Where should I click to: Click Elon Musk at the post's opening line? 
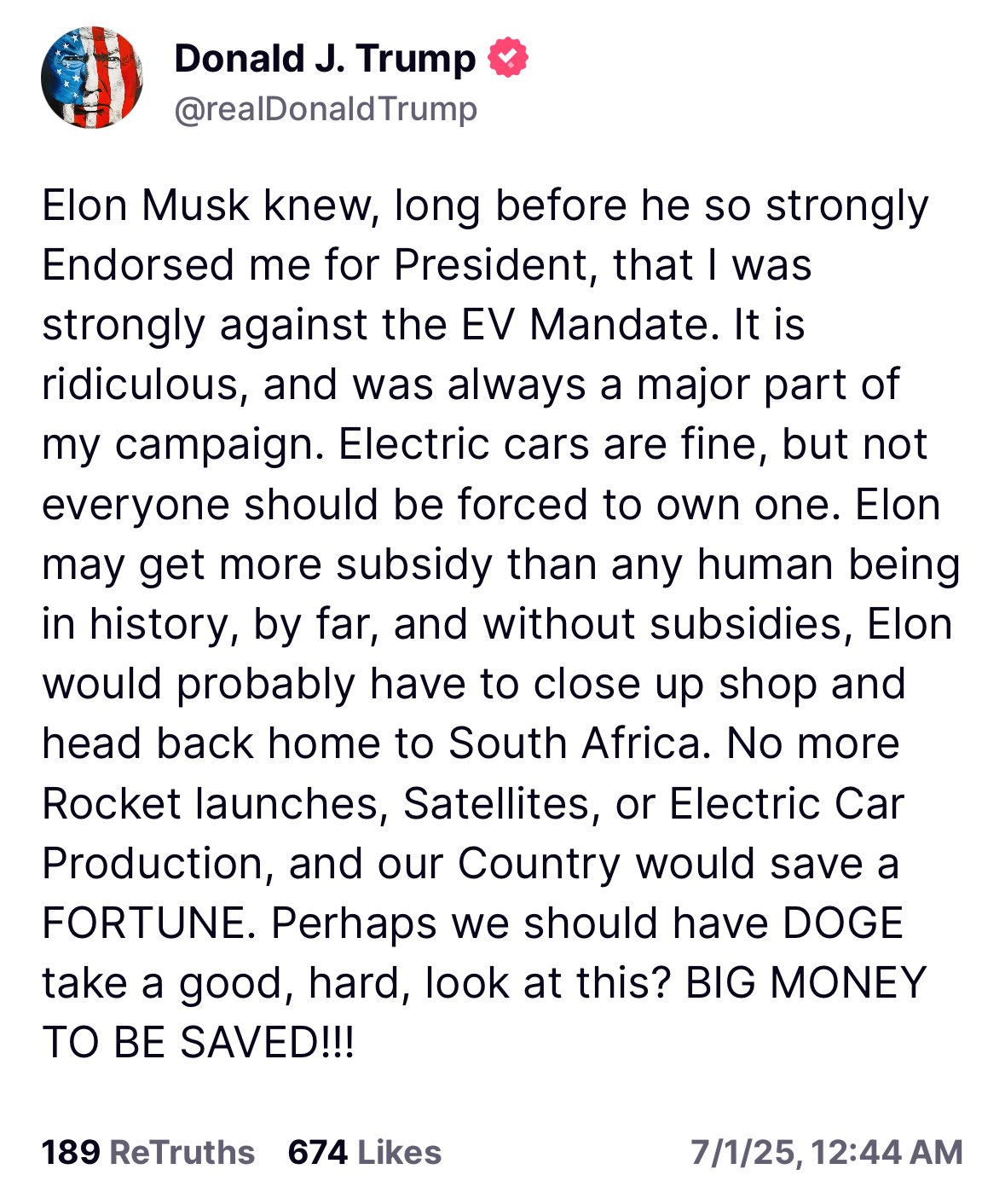(x=147, y=204)
